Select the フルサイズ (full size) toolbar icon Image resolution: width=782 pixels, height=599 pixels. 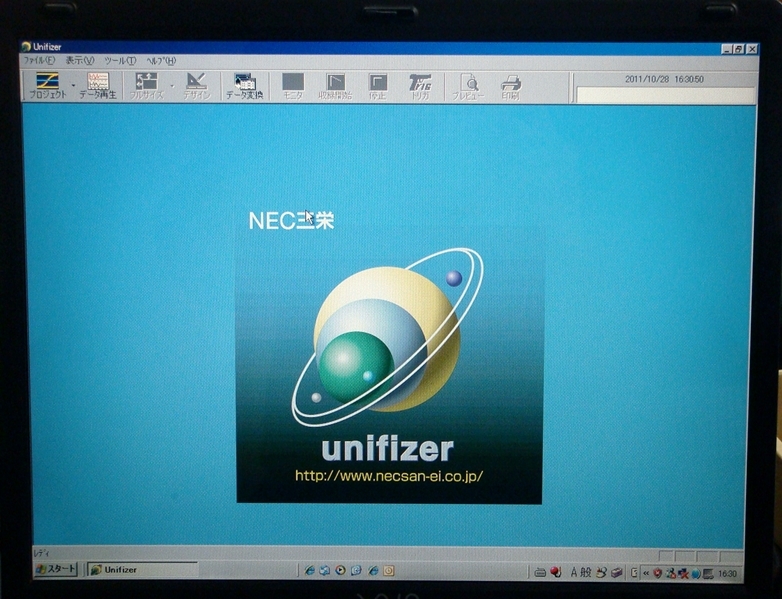[147, 86]
